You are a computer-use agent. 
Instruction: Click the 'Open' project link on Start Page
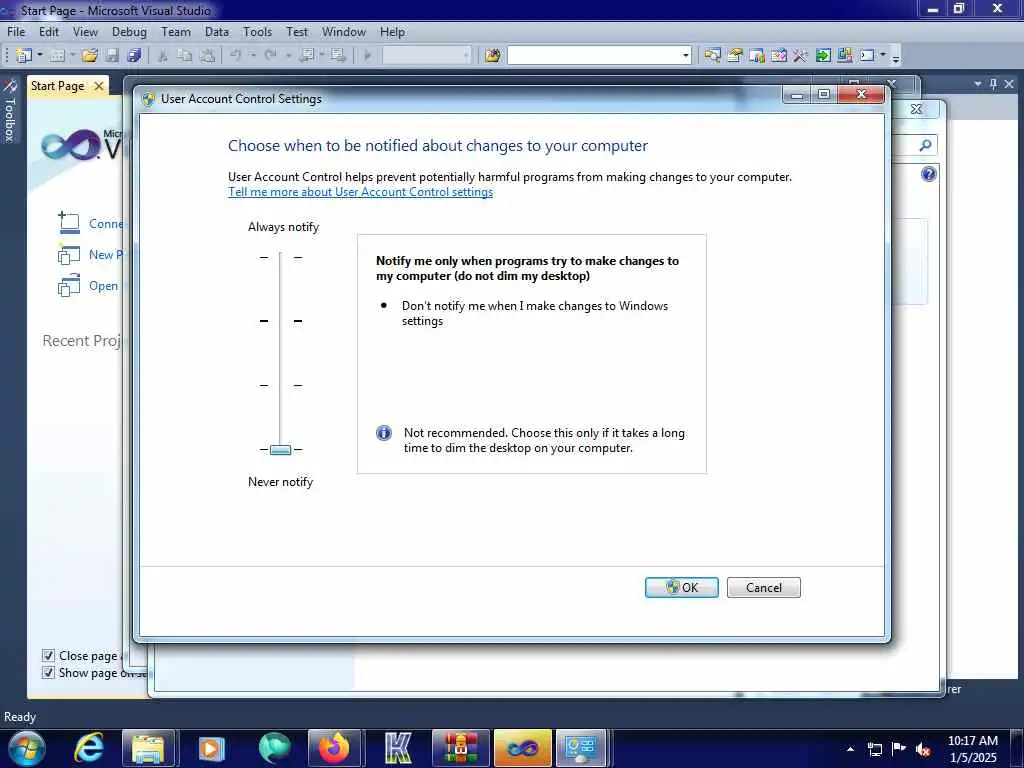pos(103,286)
